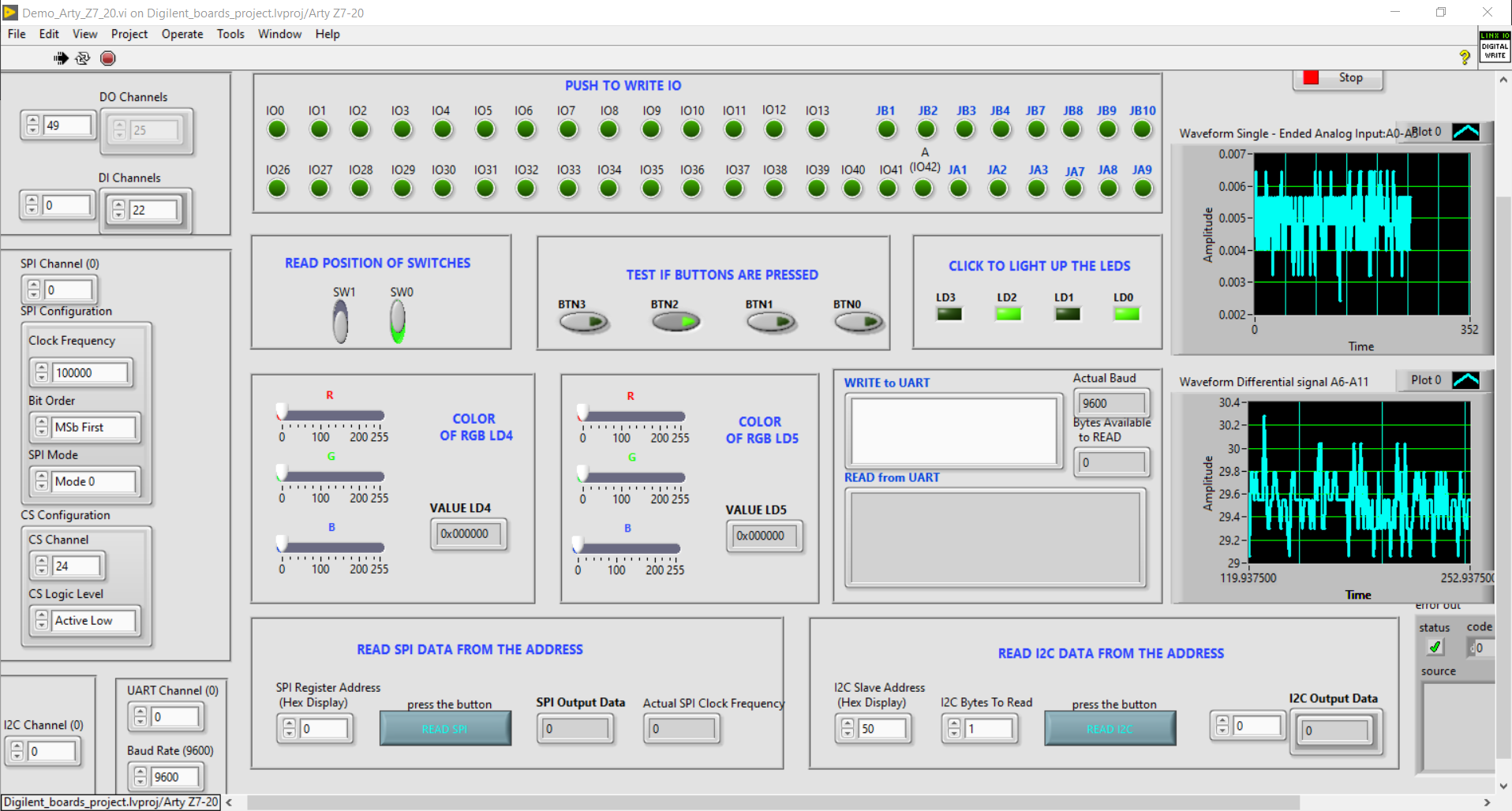Open the Operate menu
Image resolution: width=1512 pixels, height=811 pixels.
pos(182,34)
